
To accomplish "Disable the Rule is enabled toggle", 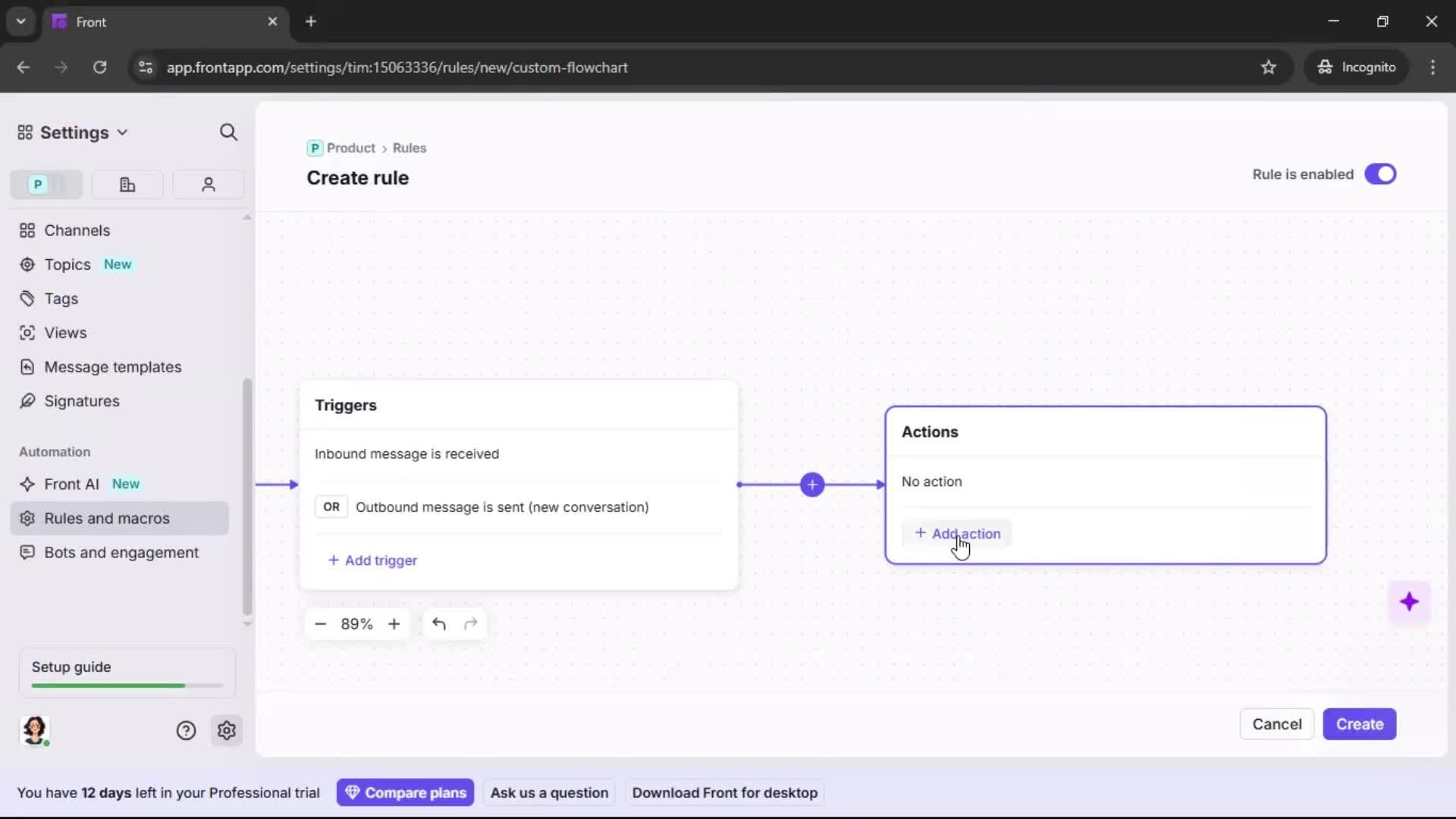I will pyautogui.click(x=1381, y=174).
